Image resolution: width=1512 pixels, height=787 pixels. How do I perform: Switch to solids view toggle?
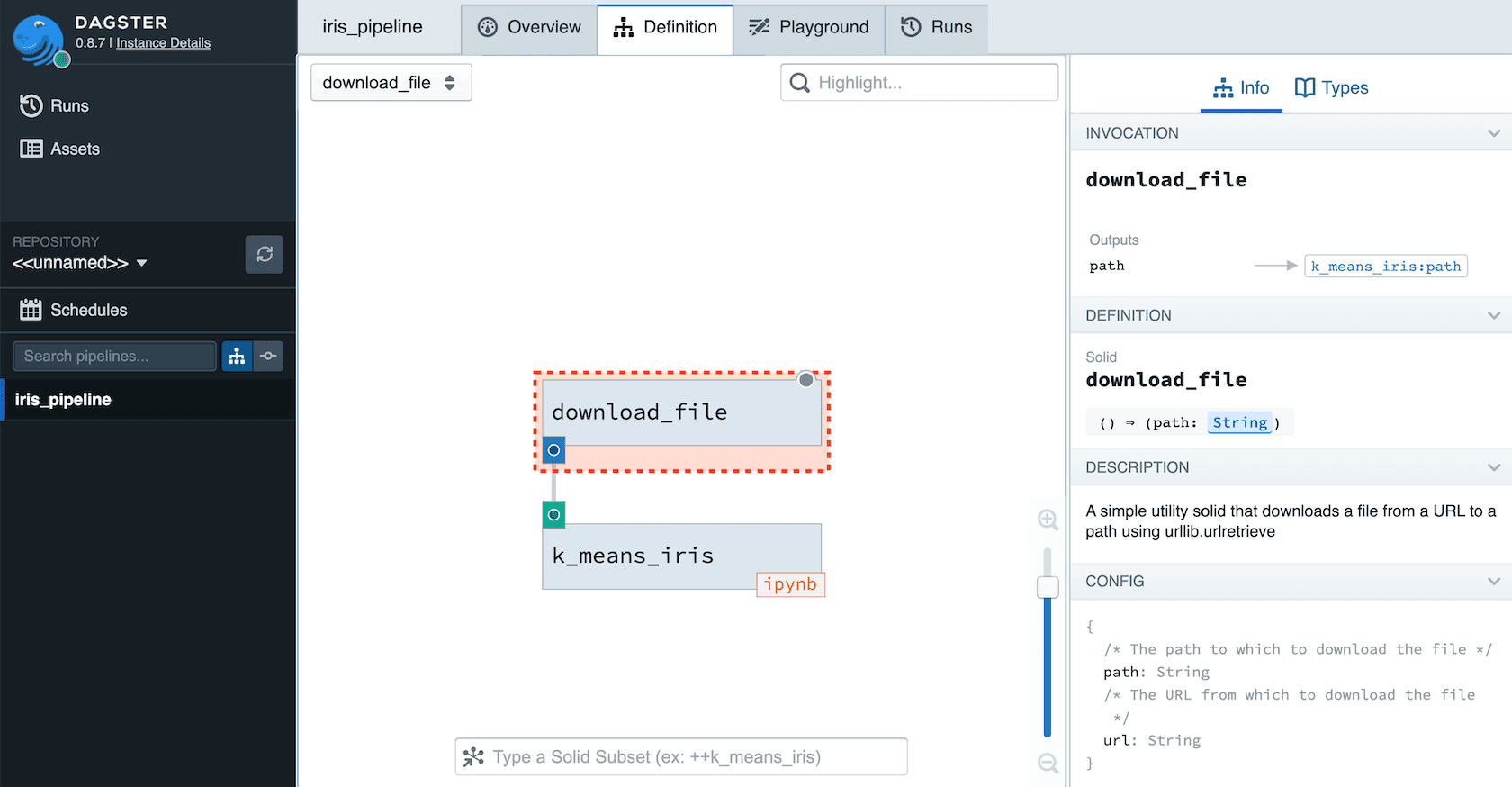268,357
